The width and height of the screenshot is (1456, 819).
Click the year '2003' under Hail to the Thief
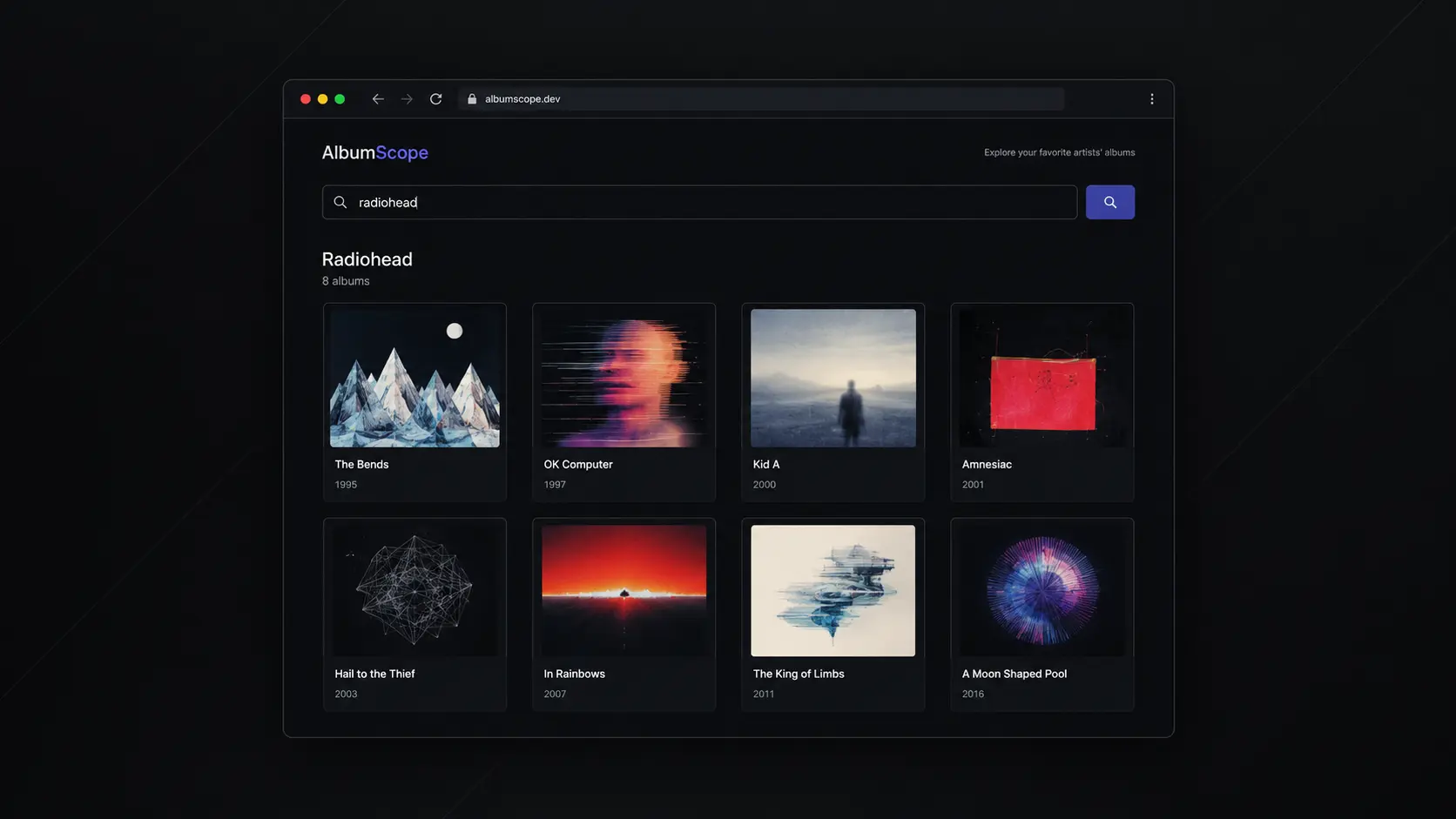tap(346, 695)
